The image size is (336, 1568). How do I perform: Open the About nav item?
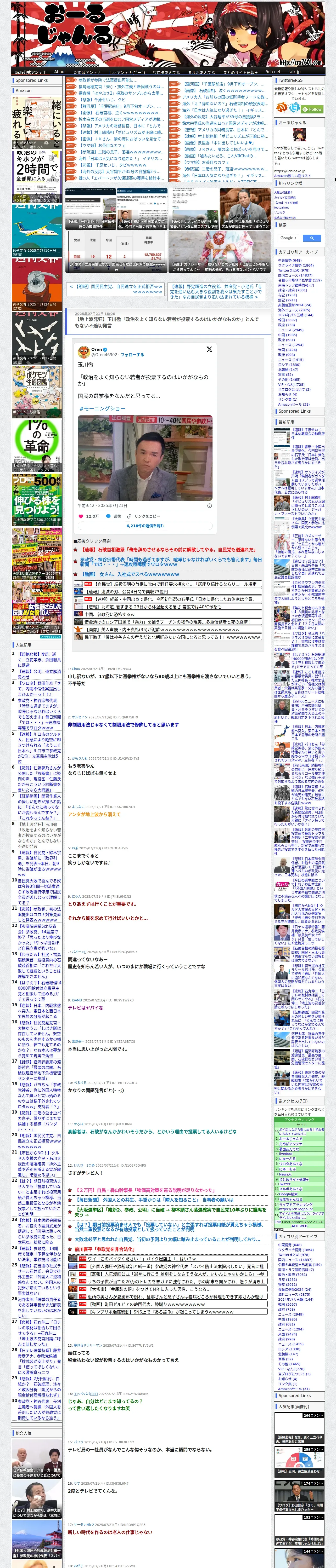point(60,72)
